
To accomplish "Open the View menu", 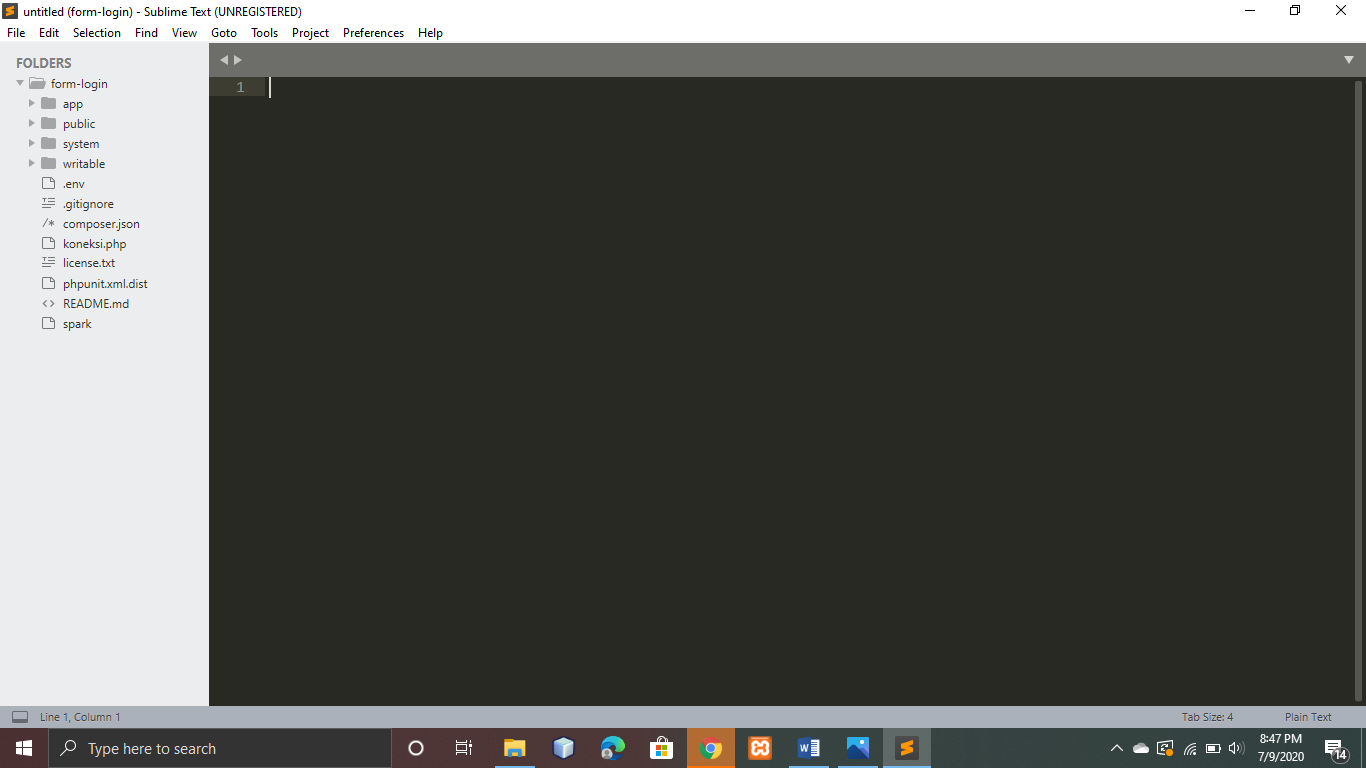I will tap(185, 33).
